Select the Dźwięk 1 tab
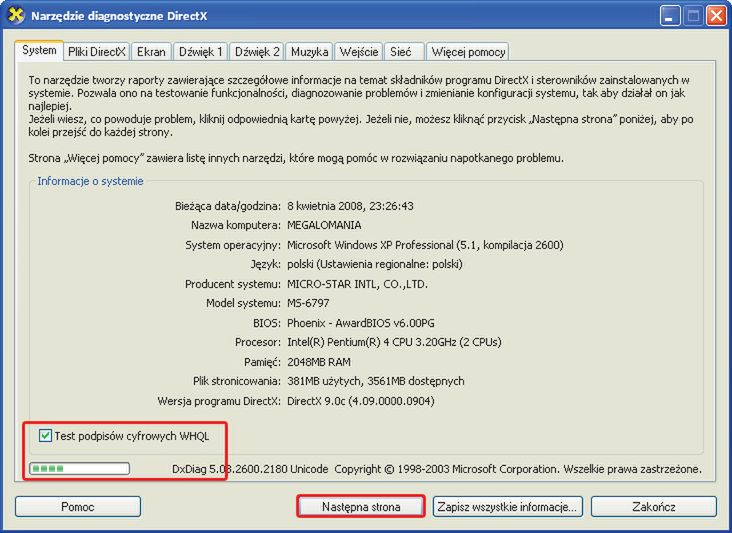 [201, 52]
